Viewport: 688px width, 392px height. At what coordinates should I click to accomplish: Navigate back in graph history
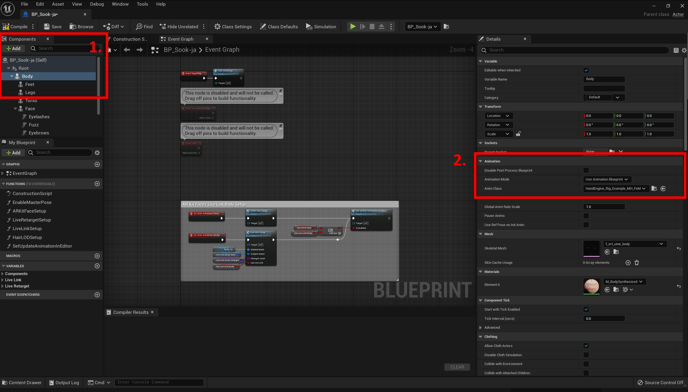(x=127, y=50)
